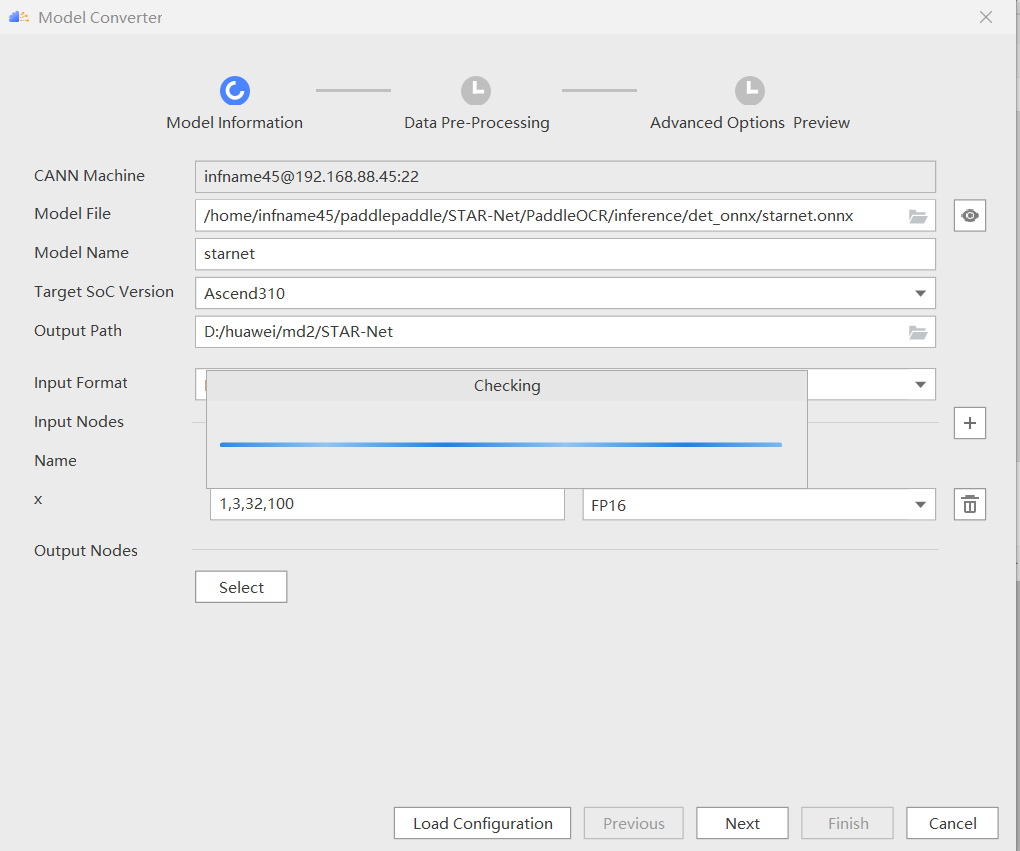Click the Advanced Options Preview step icon

749,91
